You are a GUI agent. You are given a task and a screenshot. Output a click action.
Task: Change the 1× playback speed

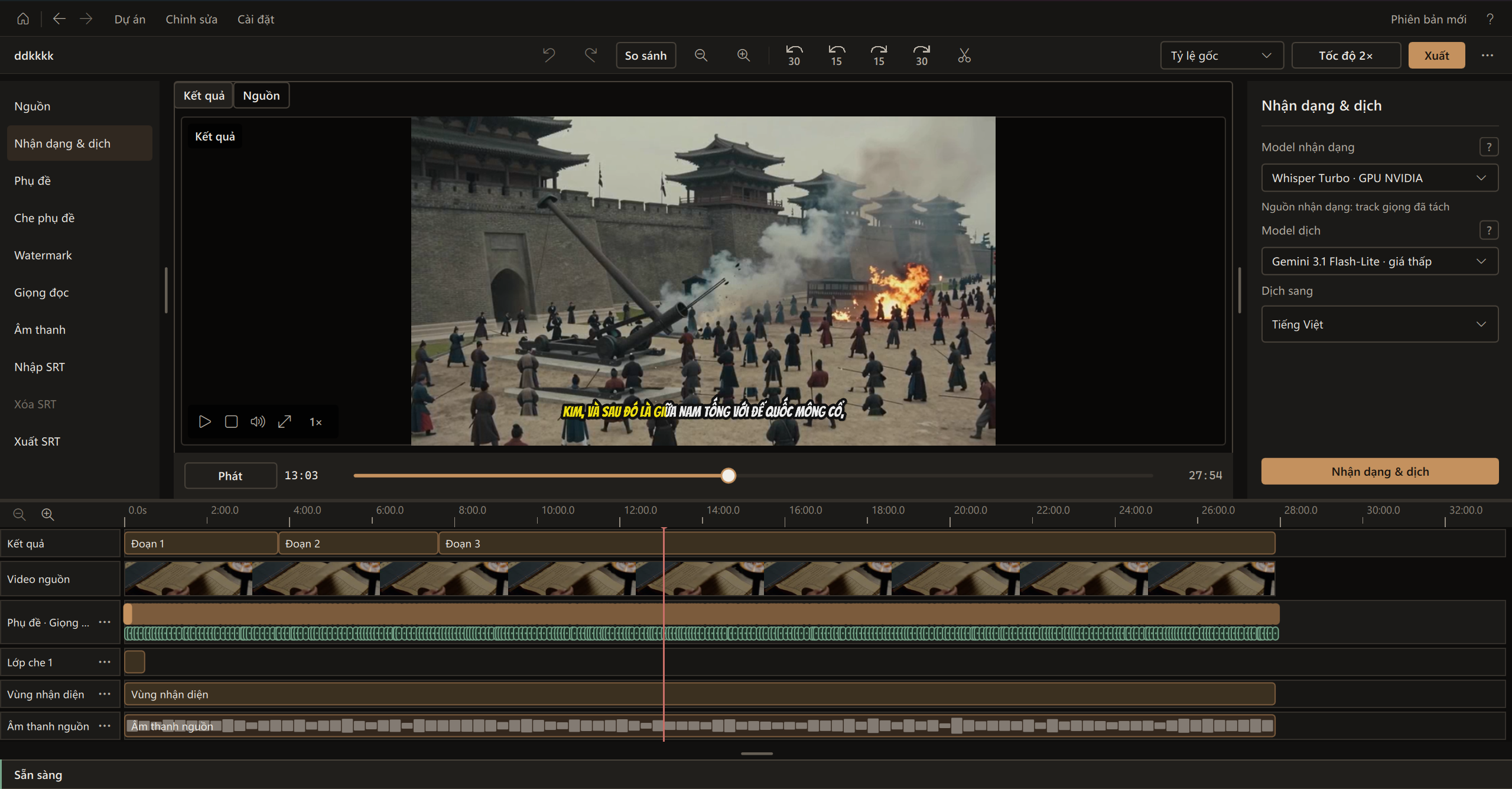click(316, 422)
